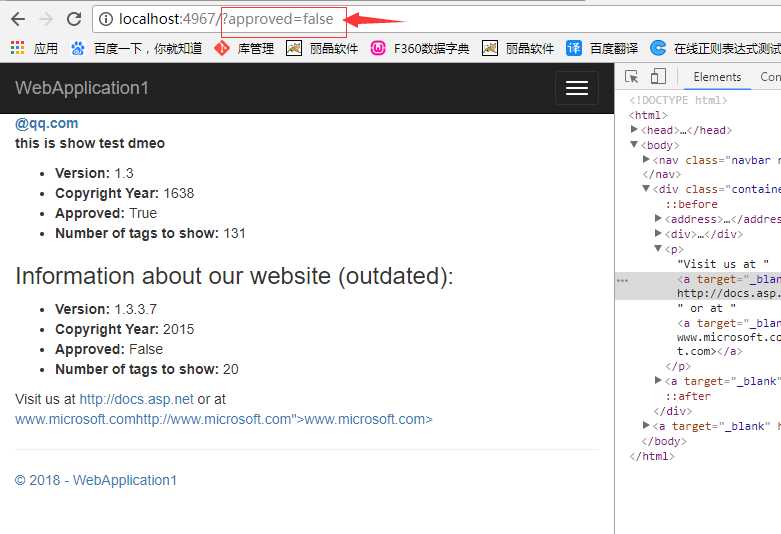
Task: Select the " or at " text node
Action: click(707, 308)
